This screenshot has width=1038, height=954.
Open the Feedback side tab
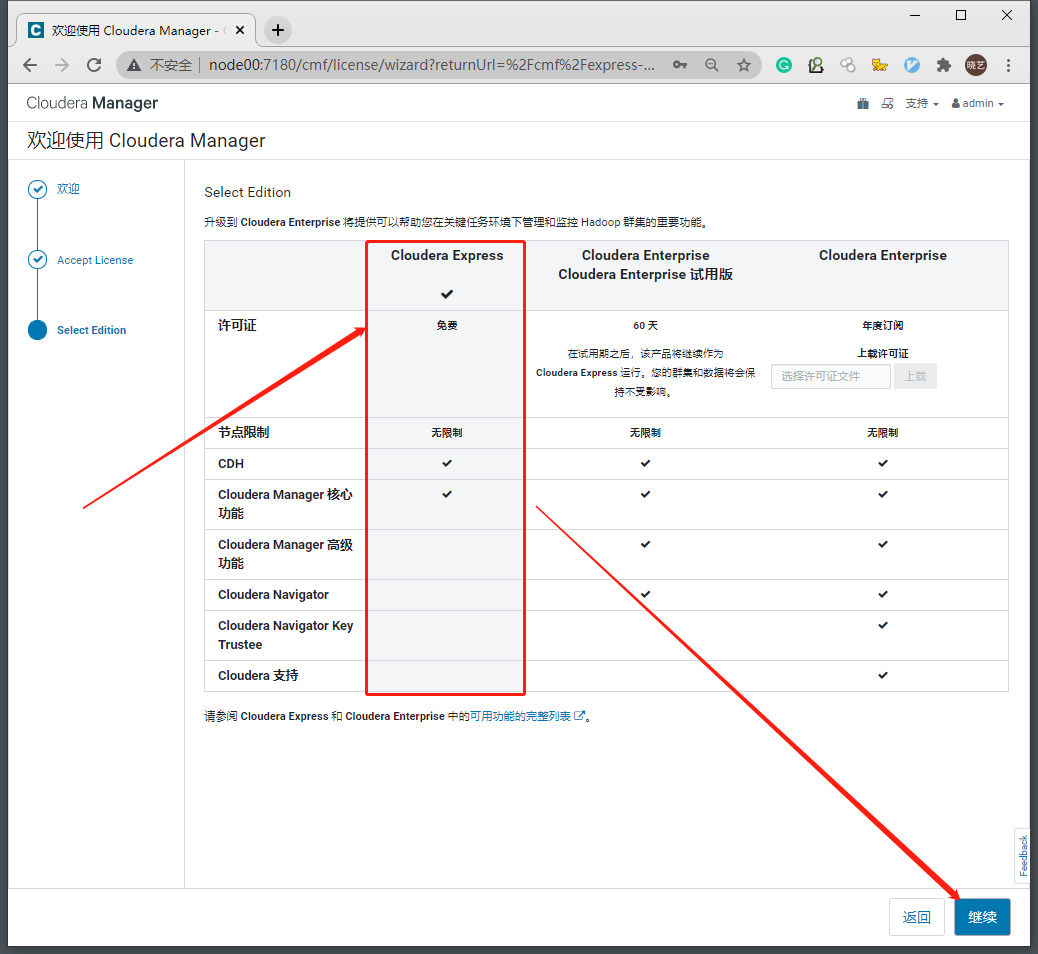[x=1023, y=855]
